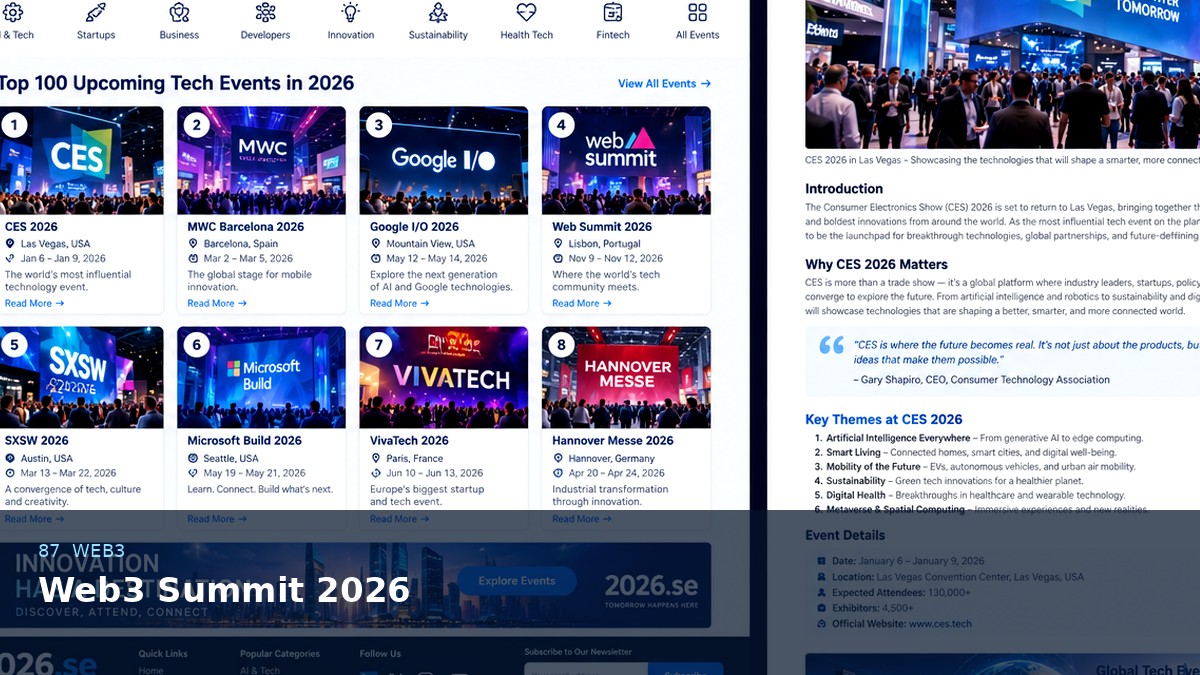
Task: Open Read More on the Web Summit card
Action: pos(582,303)
